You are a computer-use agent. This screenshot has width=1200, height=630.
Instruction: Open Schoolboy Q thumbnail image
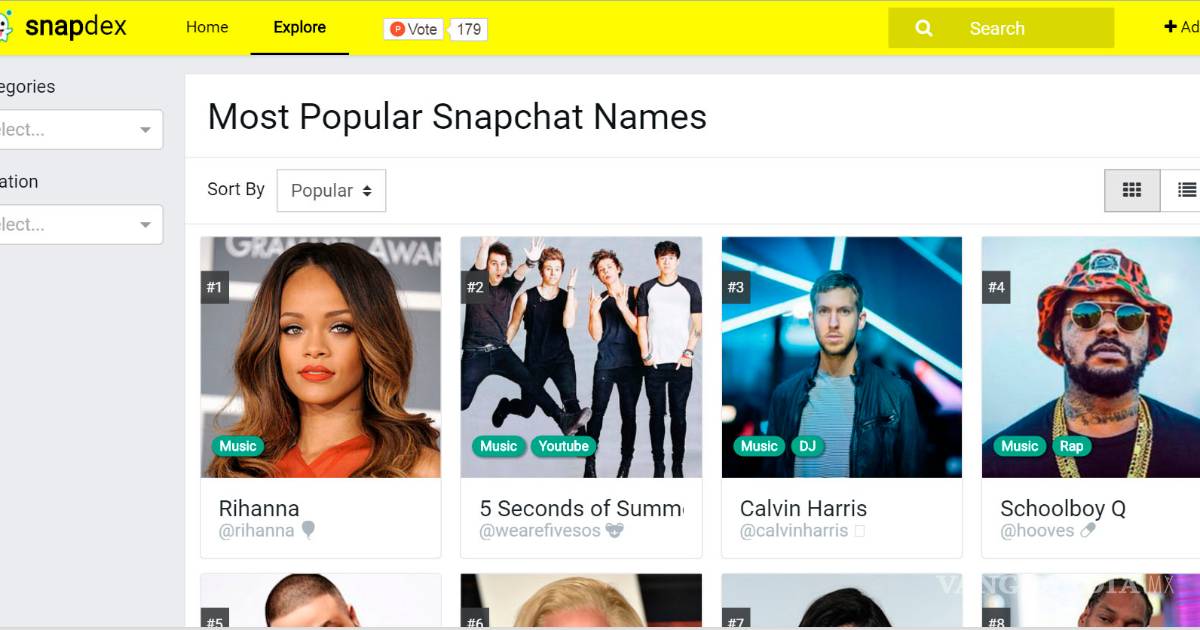coord(1090,357)
